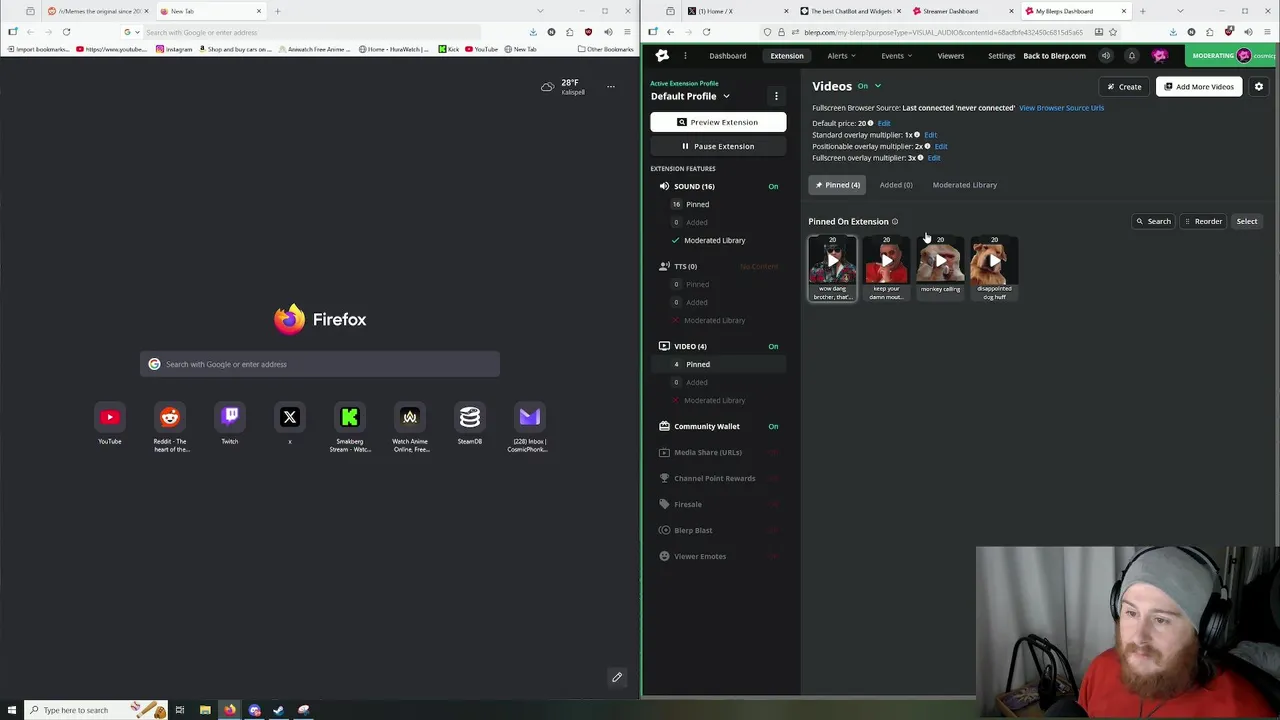Select the TTS (0) feature icon
This screenshot has height=720, width=1280.
coord(664,266)
